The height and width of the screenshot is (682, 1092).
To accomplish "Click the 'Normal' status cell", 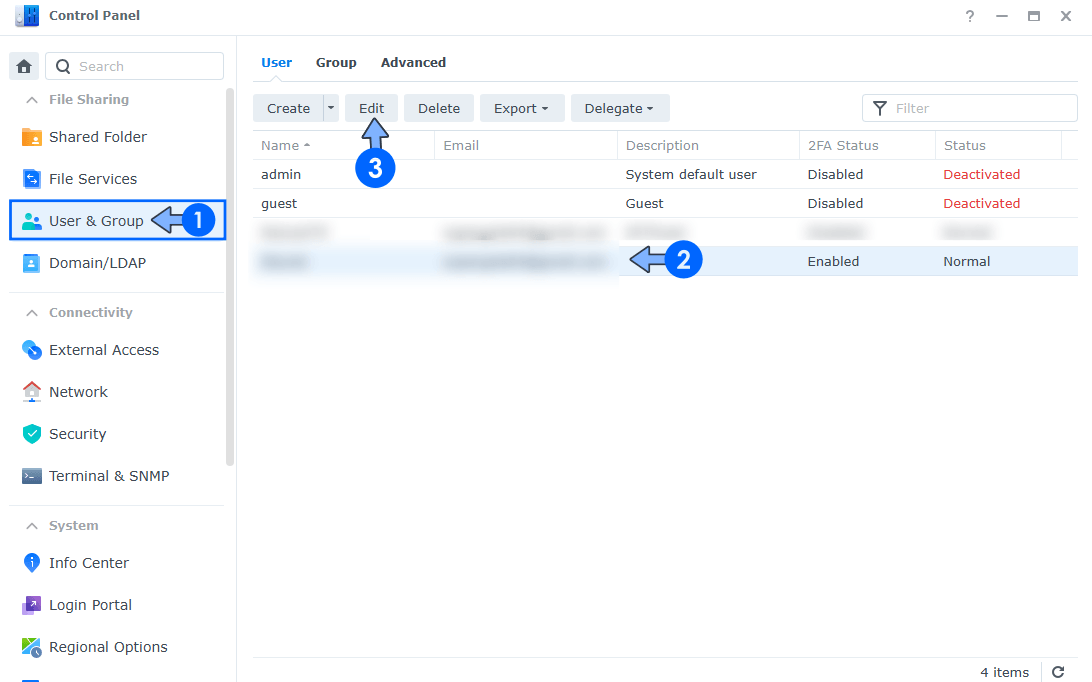I will point(967,261).
